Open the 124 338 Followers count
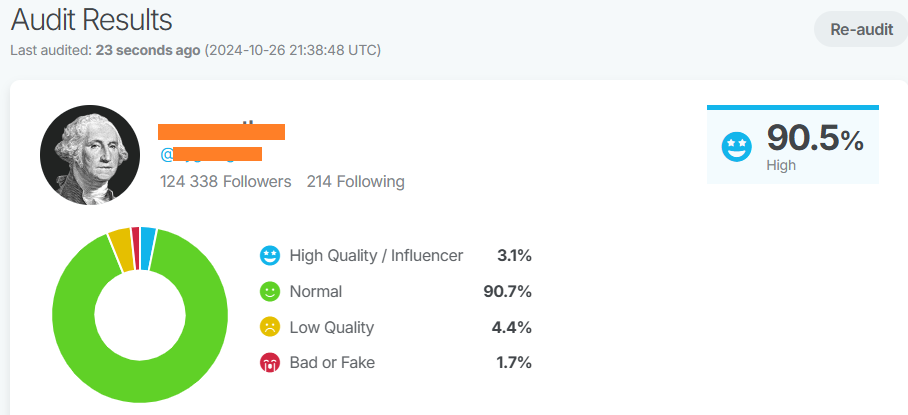Viewport: 908px width, 415px height. coord(225,182)
